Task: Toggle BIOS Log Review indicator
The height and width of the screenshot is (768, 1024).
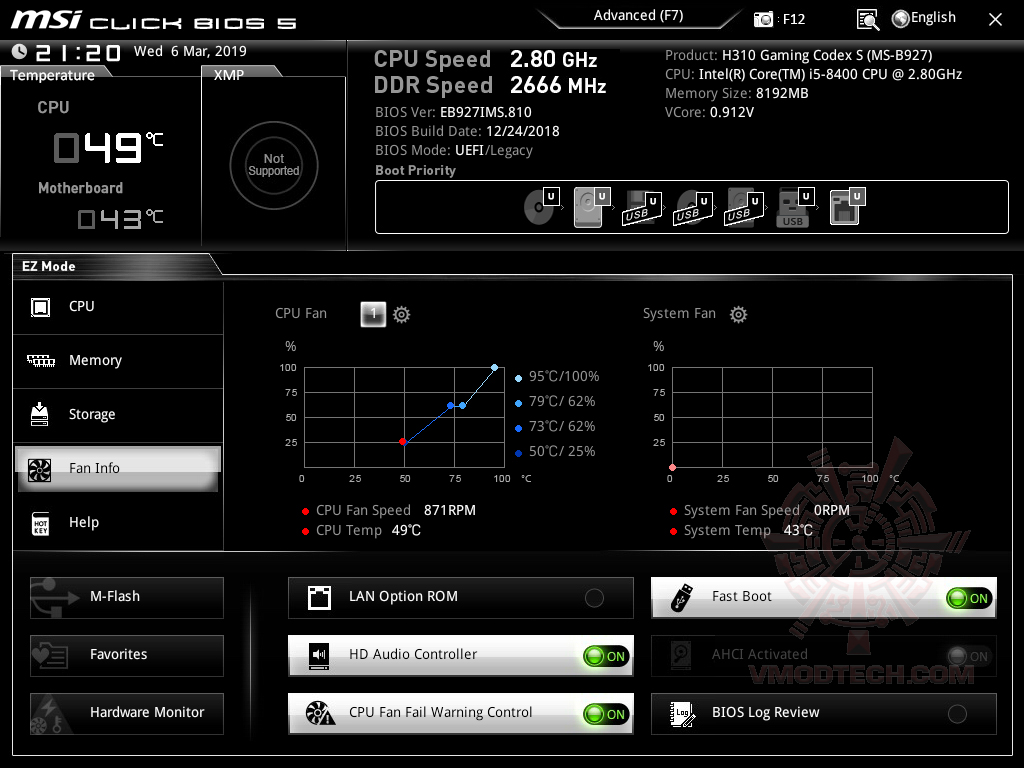Action: pyautogui.click(x=957, y=714)
